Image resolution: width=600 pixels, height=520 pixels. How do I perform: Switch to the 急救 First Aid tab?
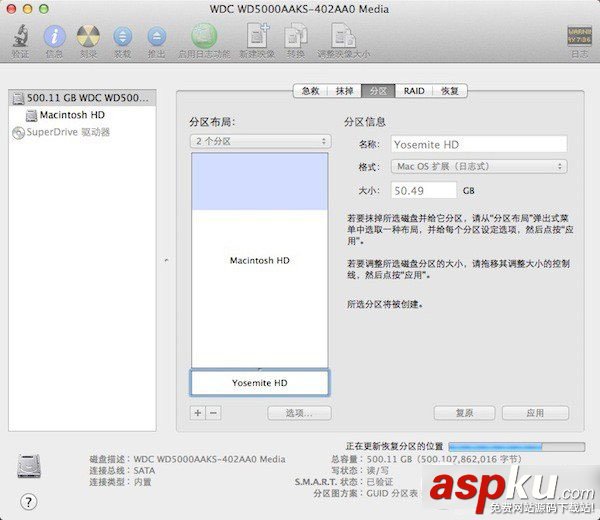310,91
